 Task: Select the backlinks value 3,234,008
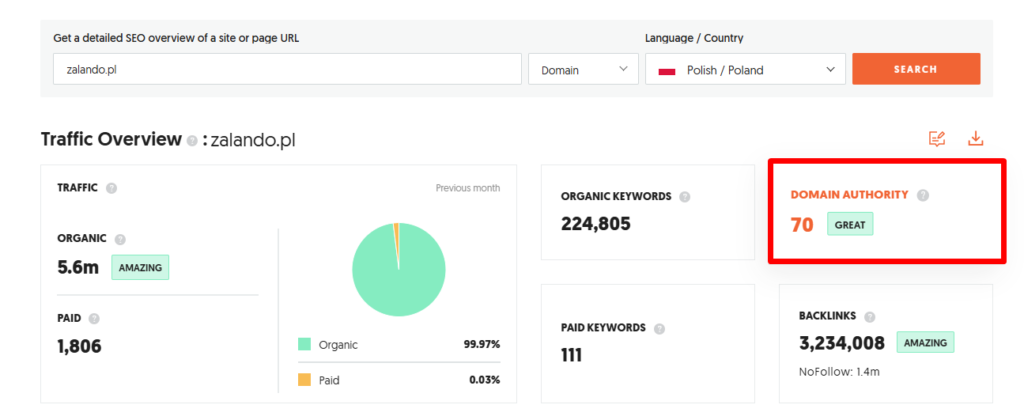(x=842, y=343)
